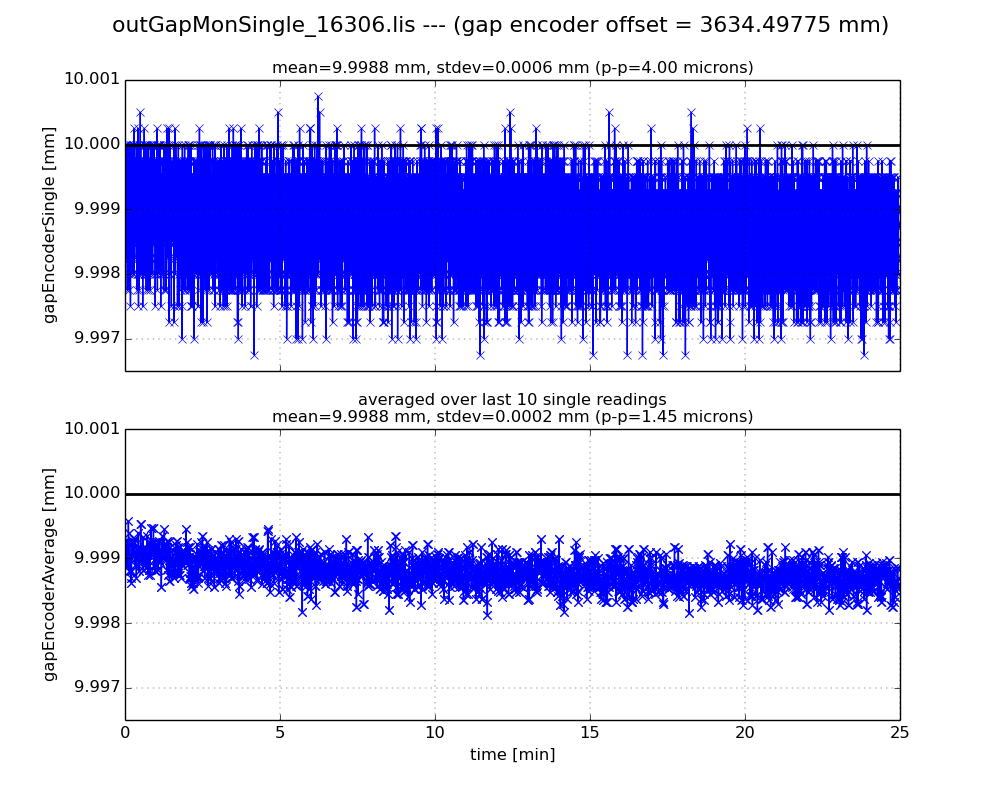Image resolution: width=1000 pixels, height=800 pixels.
Task: Click the top plot's mean=9.9988 stdev=0.0006 title
Action: pos(512,68)
